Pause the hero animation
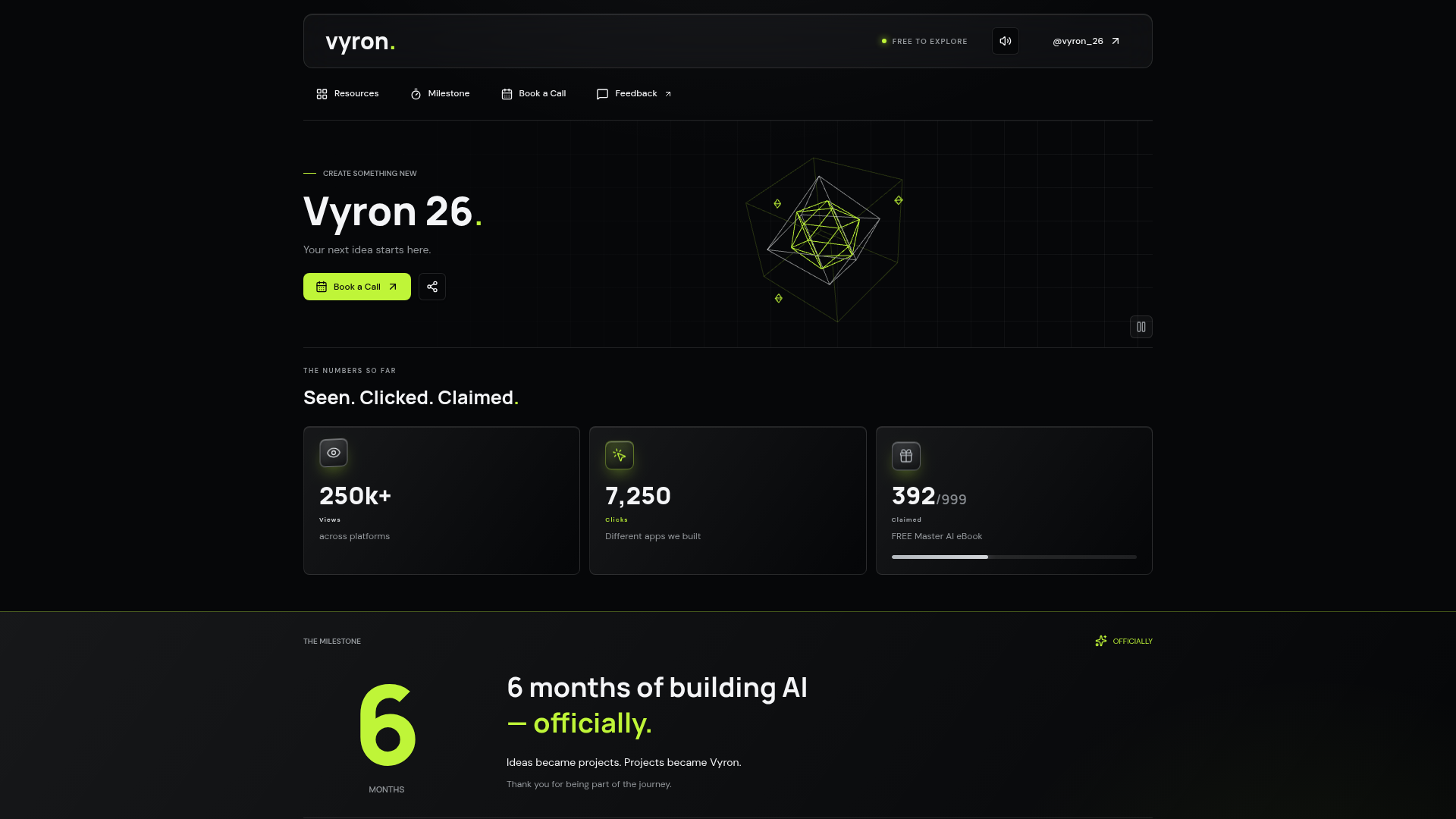This screenshot has height=819, width=1456. (x=1141, y=327)
